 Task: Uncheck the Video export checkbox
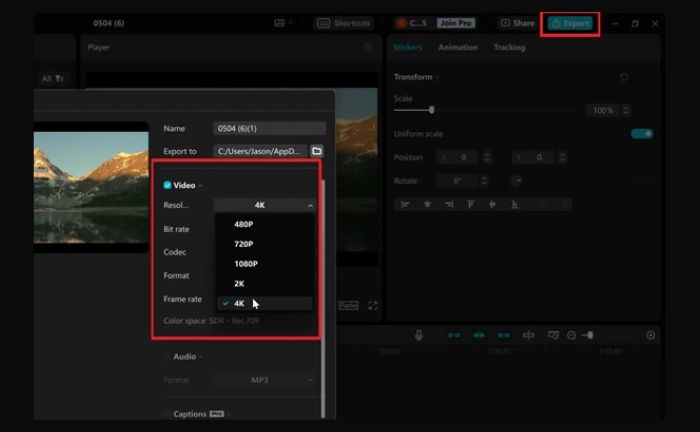(167, 185)
